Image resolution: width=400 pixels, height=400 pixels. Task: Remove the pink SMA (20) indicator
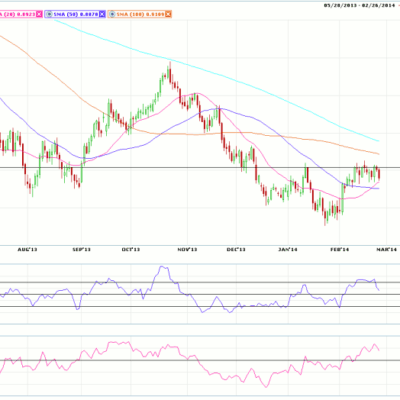[x=39, y=14]
